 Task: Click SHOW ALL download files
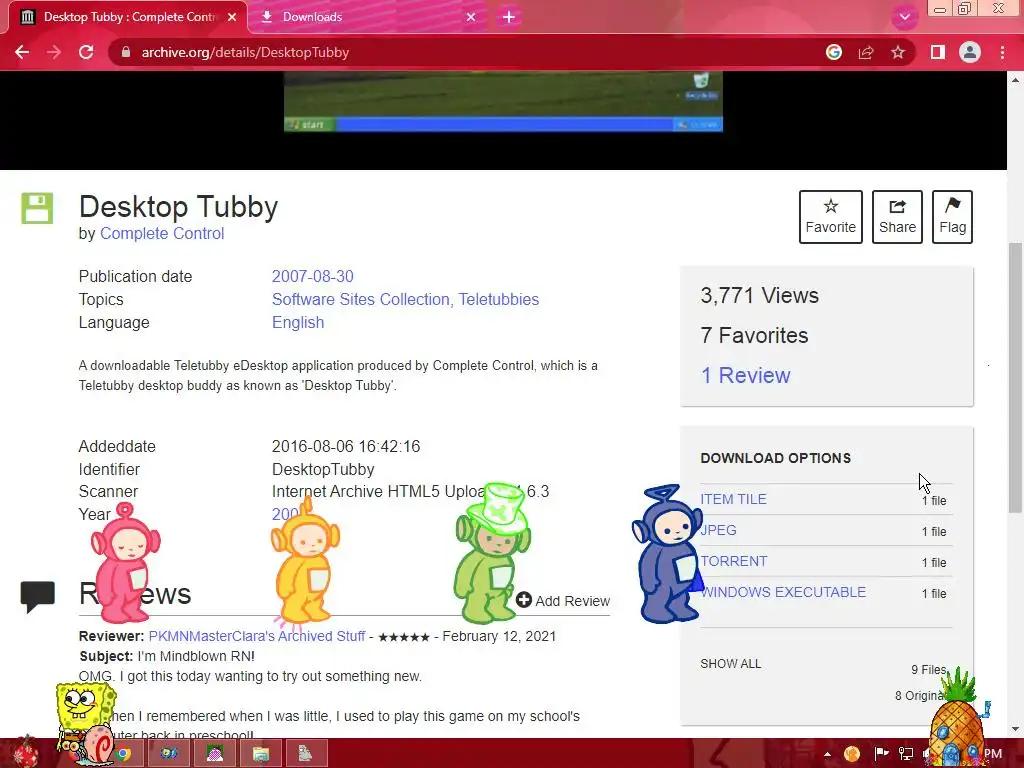[x=731, y=664]
